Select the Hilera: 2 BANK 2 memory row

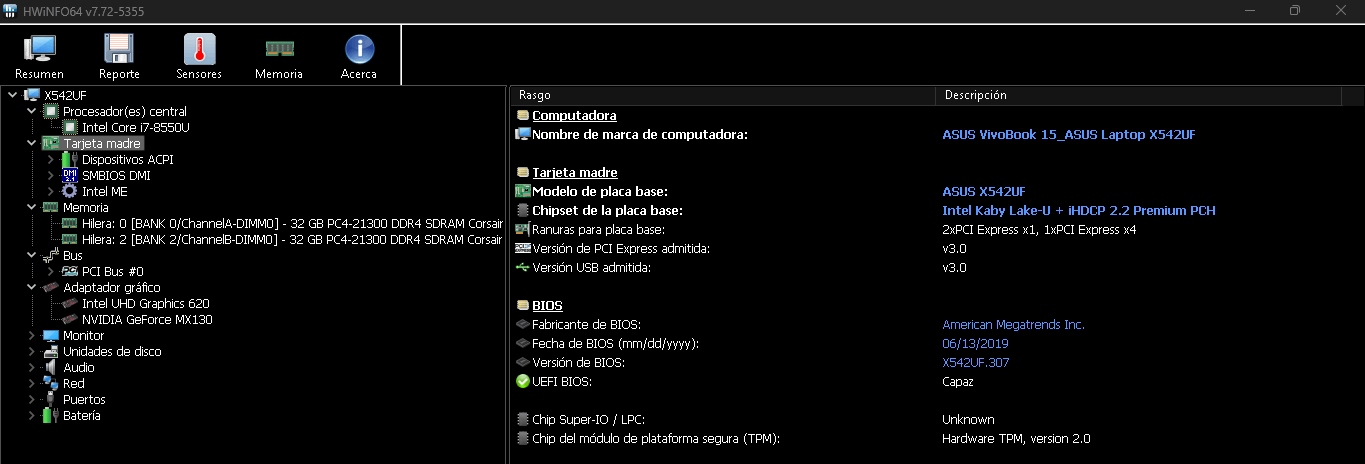point(292,239)
